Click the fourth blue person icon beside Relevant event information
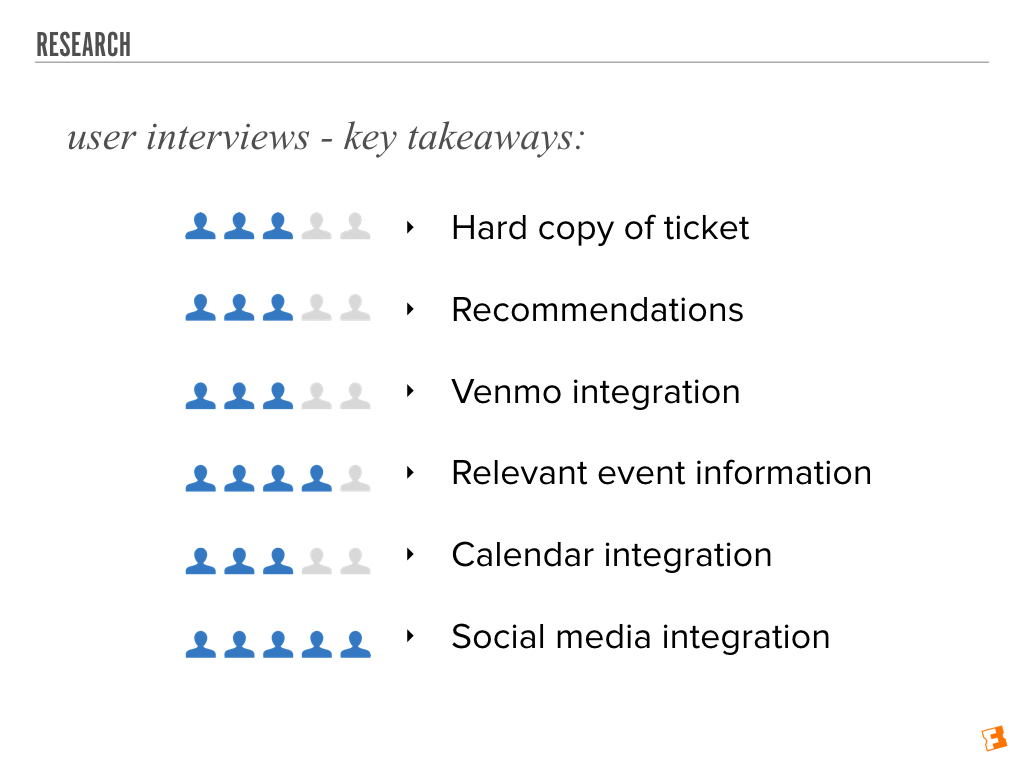The width and height of the screenshot is (1024, 768). [317, 478]
